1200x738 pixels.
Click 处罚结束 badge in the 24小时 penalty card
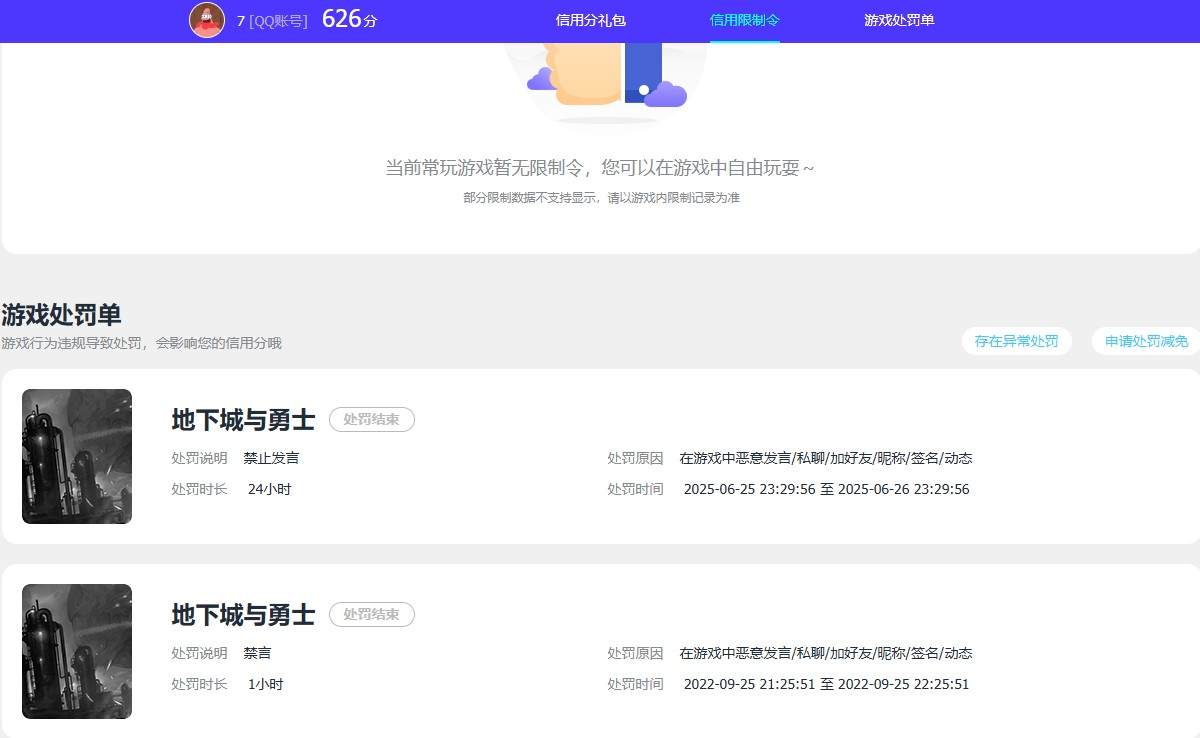[372, 420]
